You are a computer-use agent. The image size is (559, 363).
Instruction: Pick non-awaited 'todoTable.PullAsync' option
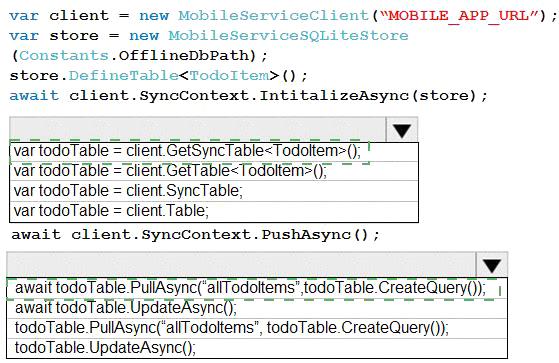(x=257, y=328)
